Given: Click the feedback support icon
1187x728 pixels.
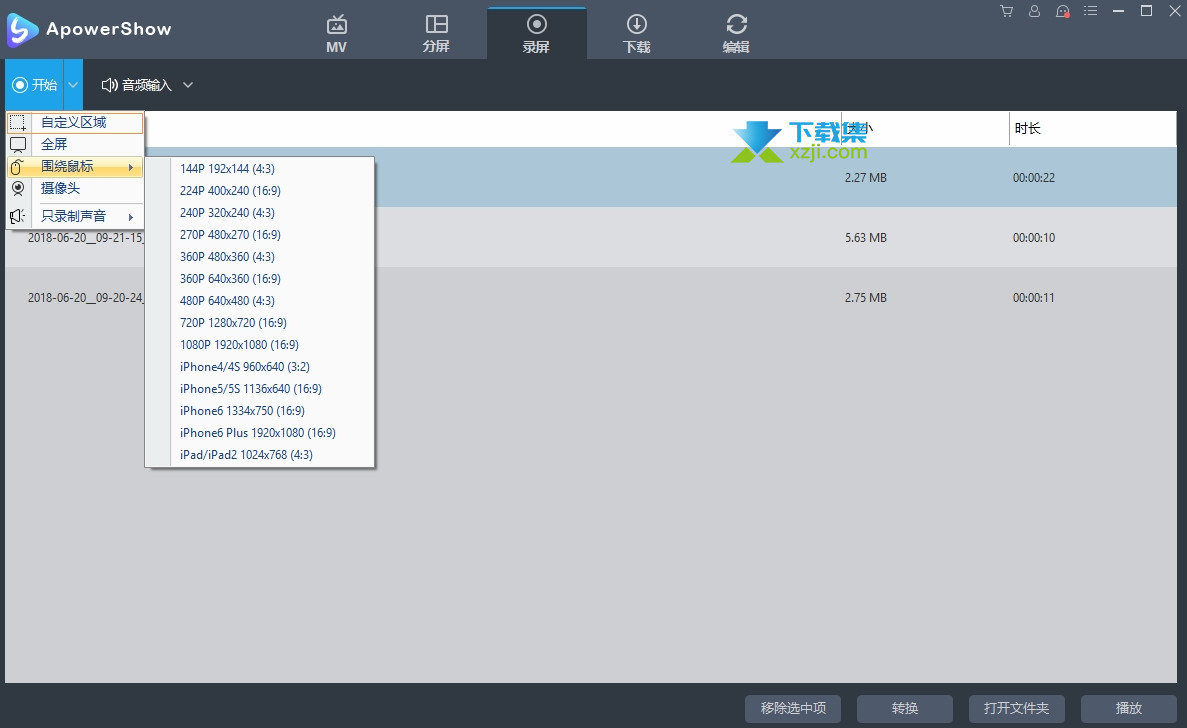Looking at the screenshot, I should [x=1063, y=11].
